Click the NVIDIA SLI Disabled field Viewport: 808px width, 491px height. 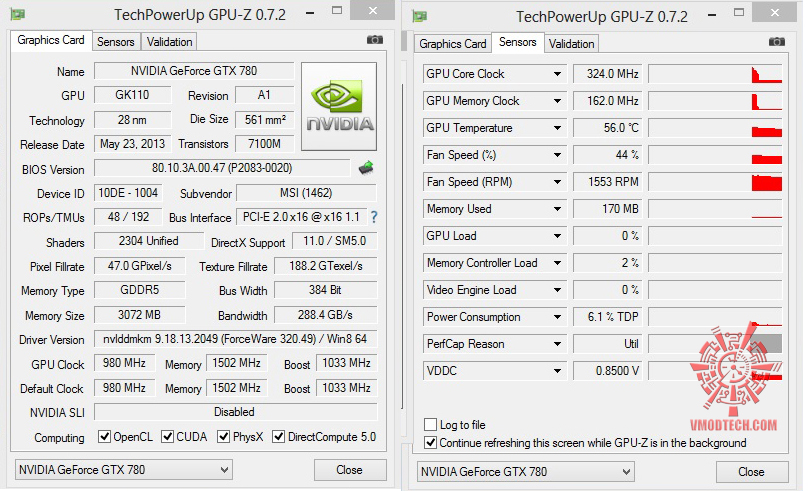[235, 412]
